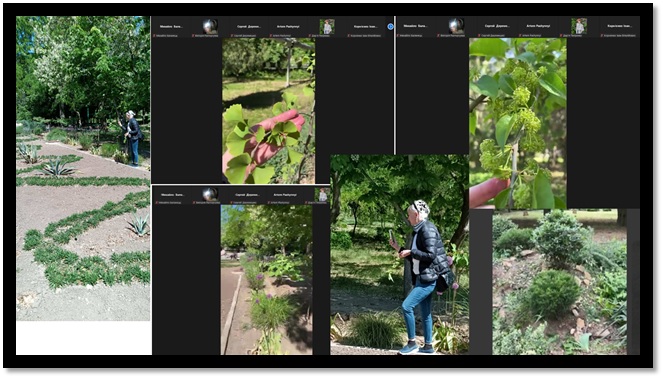Image resolution: width=663 pixels, height=378 pixels.
Task: Open Михайло tile above the green flower buds video
Action: click(416, 26)
